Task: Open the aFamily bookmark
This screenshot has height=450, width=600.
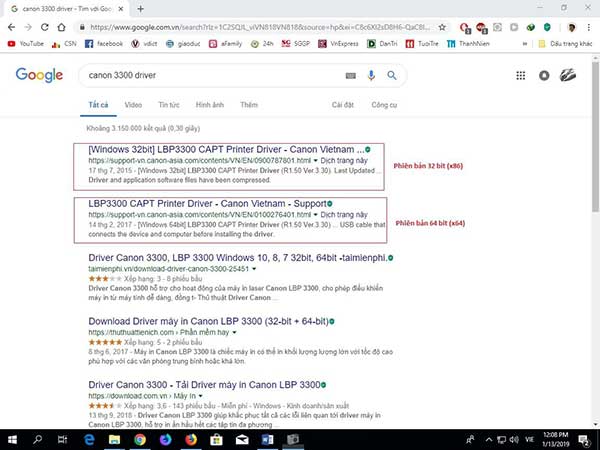Action: (225, 44)
